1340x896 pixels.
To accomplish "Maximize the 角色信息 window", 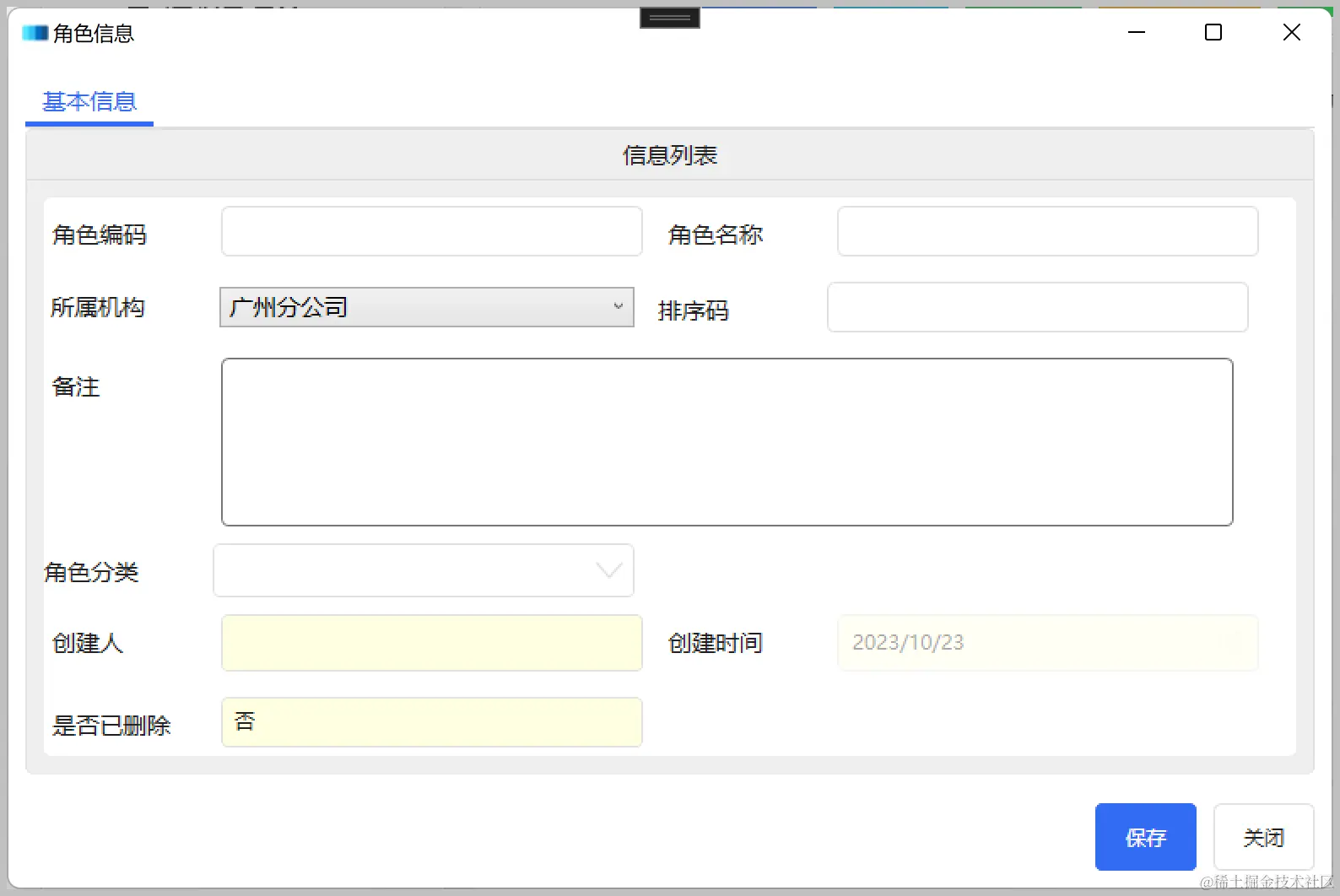I will (1213, 32).
